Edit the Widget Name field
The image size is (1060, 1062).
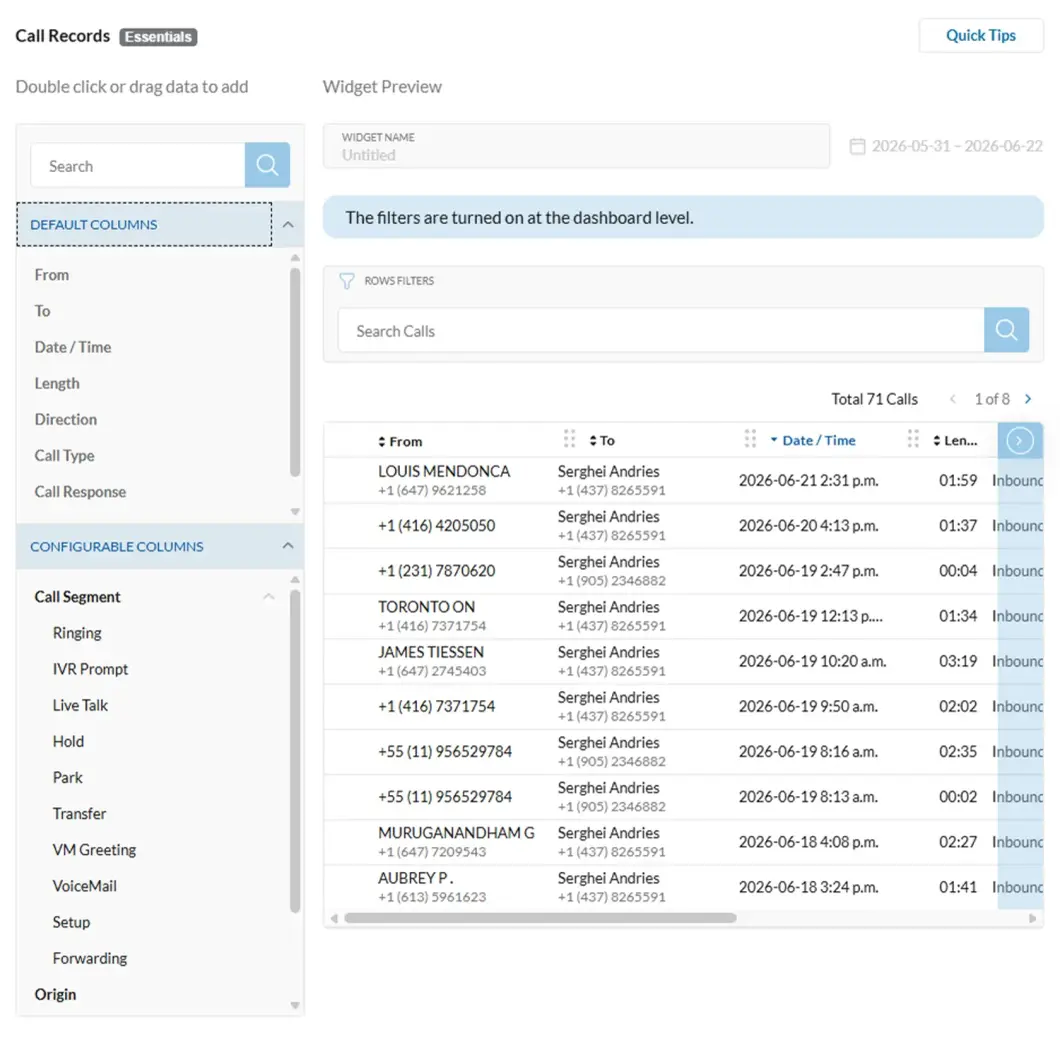tap(576, 146)
